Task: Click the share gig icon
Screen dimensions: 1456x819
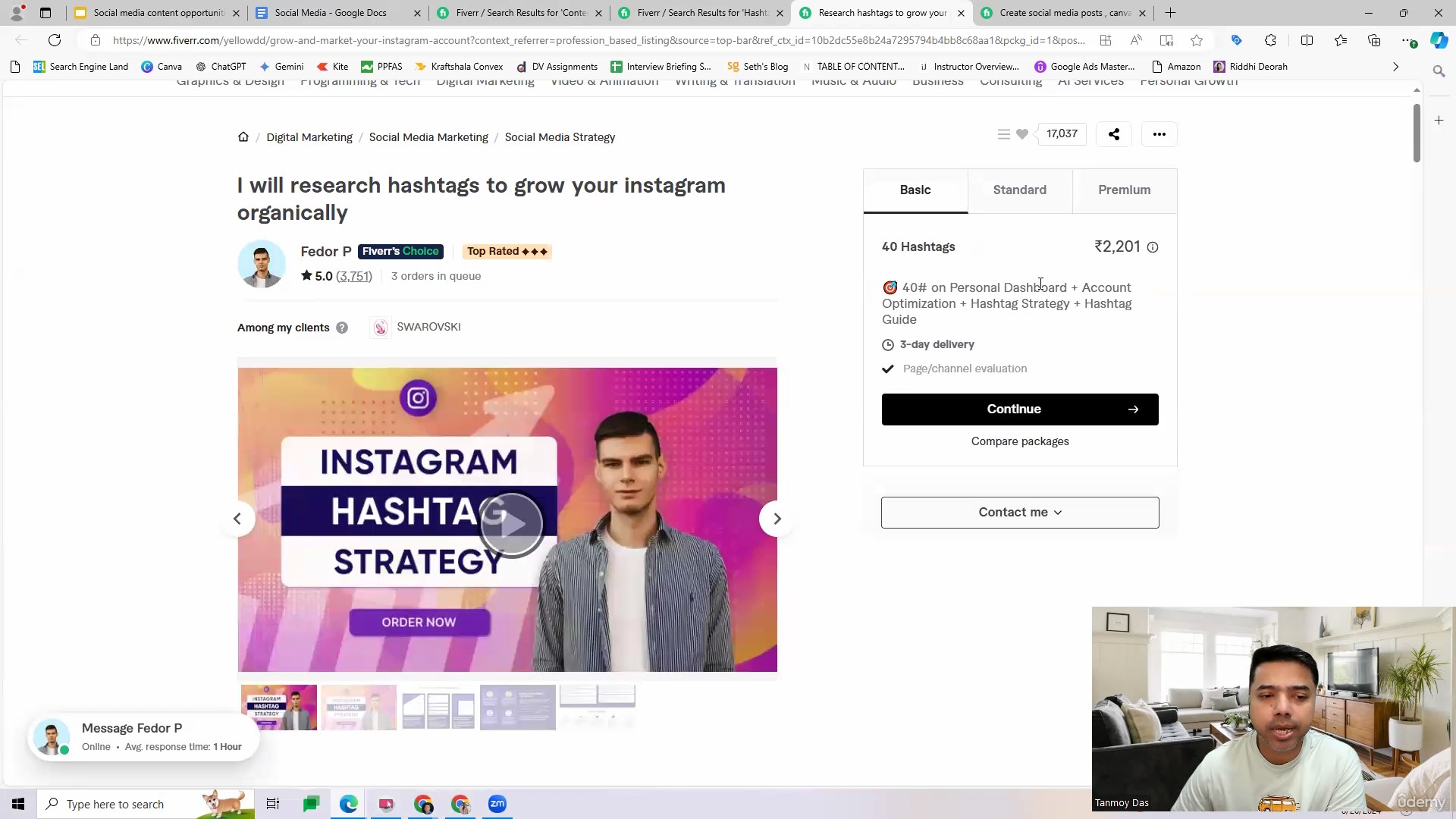Action: pyautogui.click(x=1113, y=134)
